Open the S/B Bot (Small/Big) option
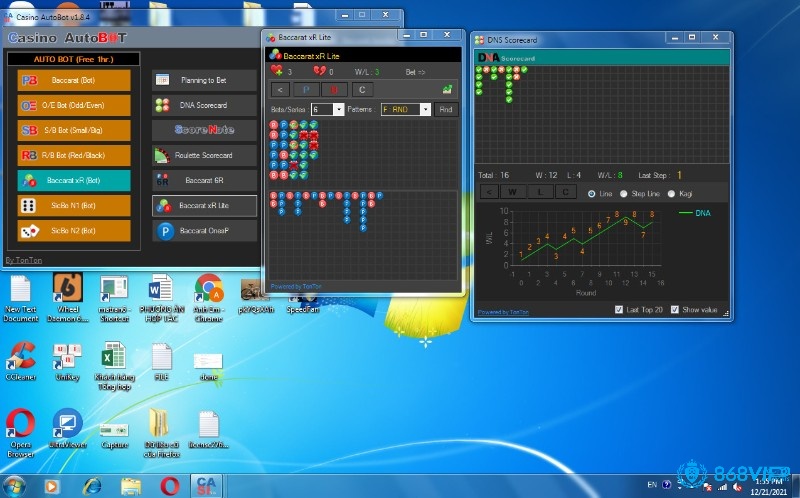Viewport: 800px width, 498px height. coord(74,130)
